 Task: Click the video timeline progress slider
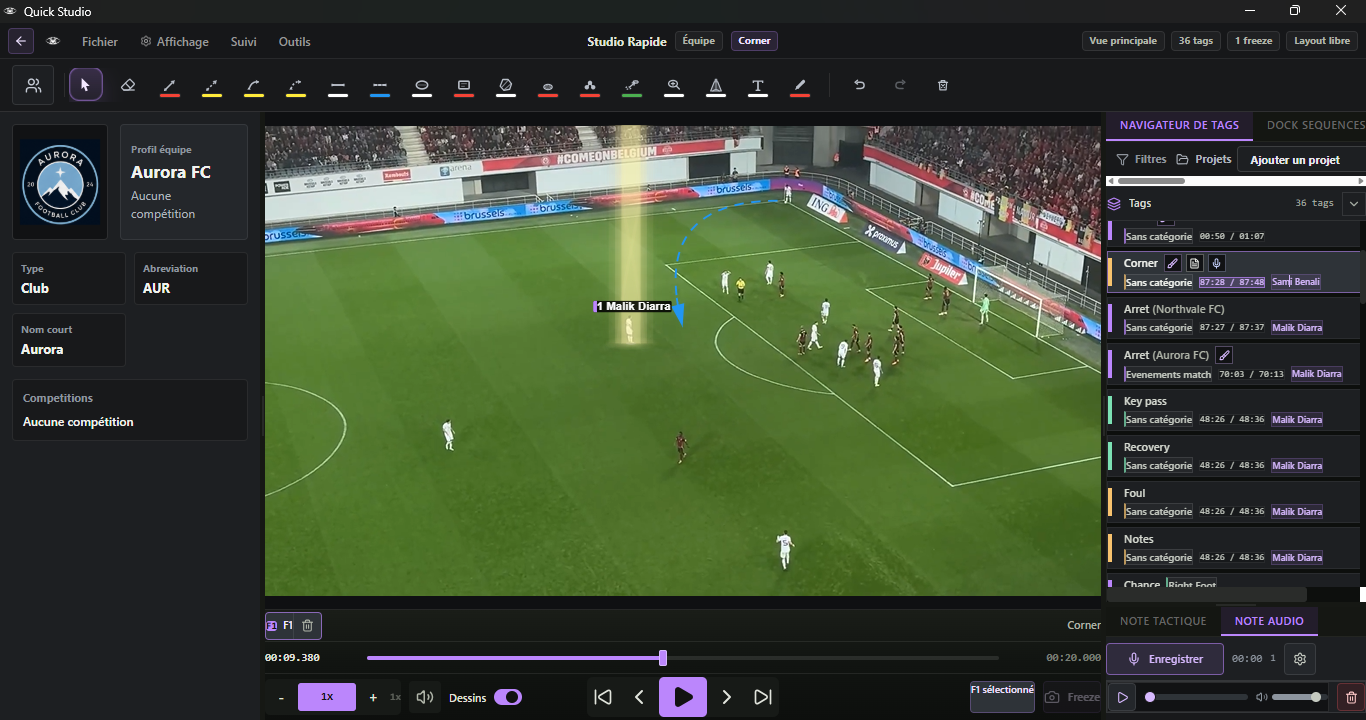683,658
